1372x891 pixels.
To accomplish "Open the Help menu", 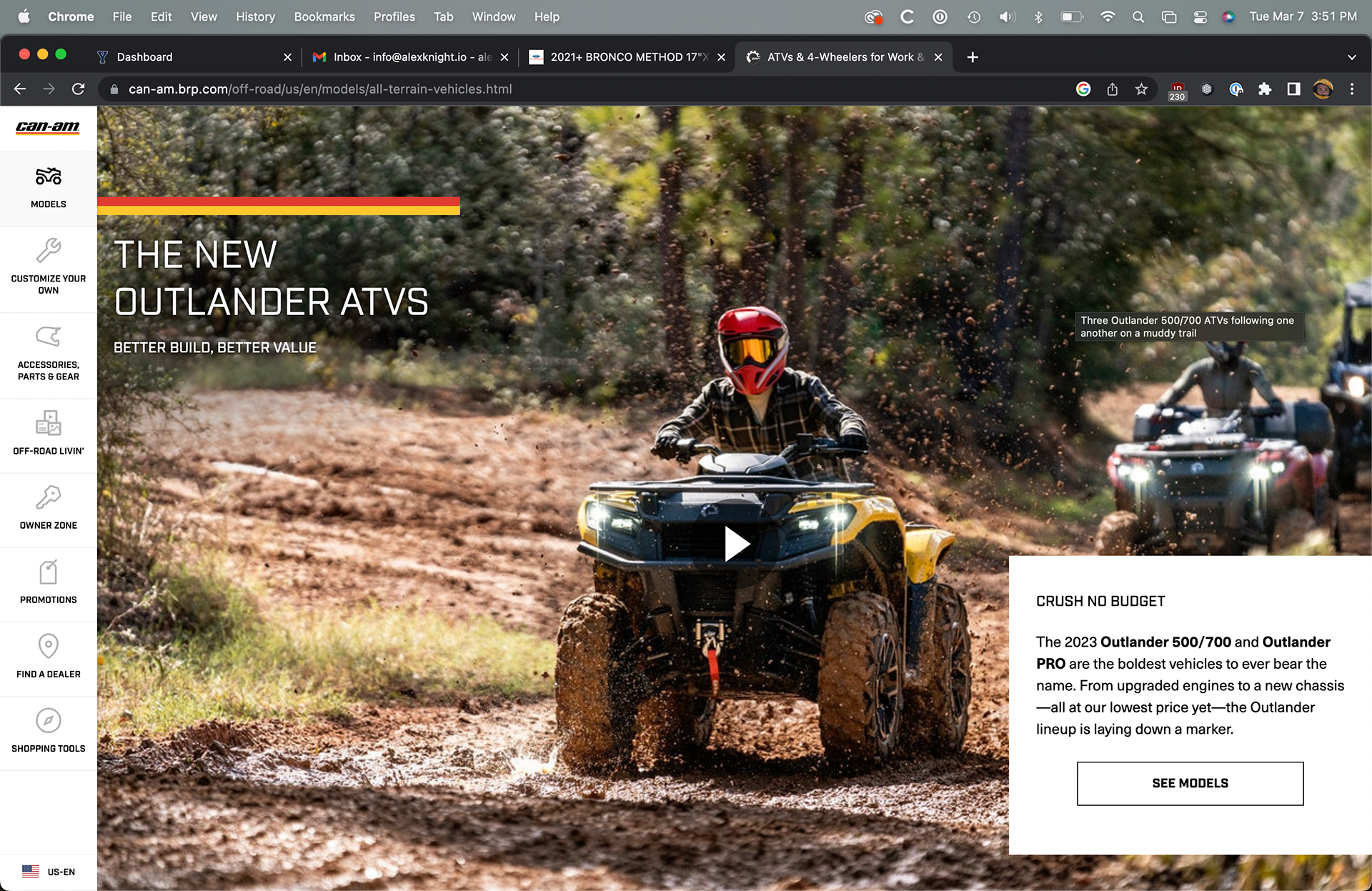I will (x=547, y=16).
